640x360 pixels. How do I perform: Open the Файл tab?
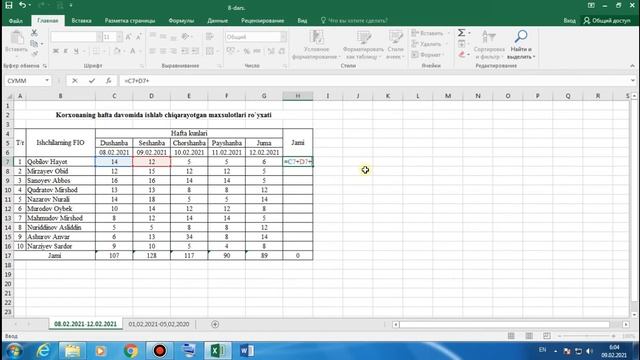(16, 20)
